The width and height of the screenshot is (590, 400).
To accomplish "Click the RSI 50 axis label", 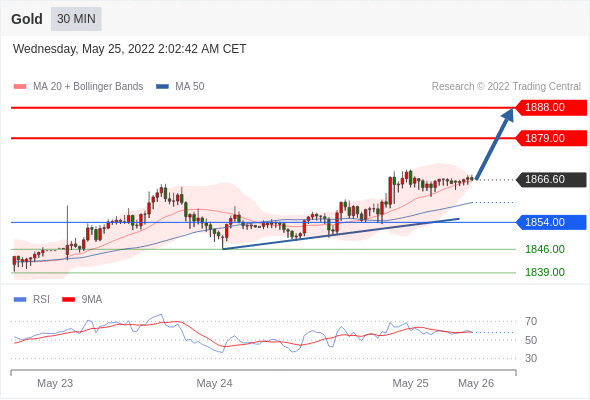I will pyautogui.click(x=531, y=340).
